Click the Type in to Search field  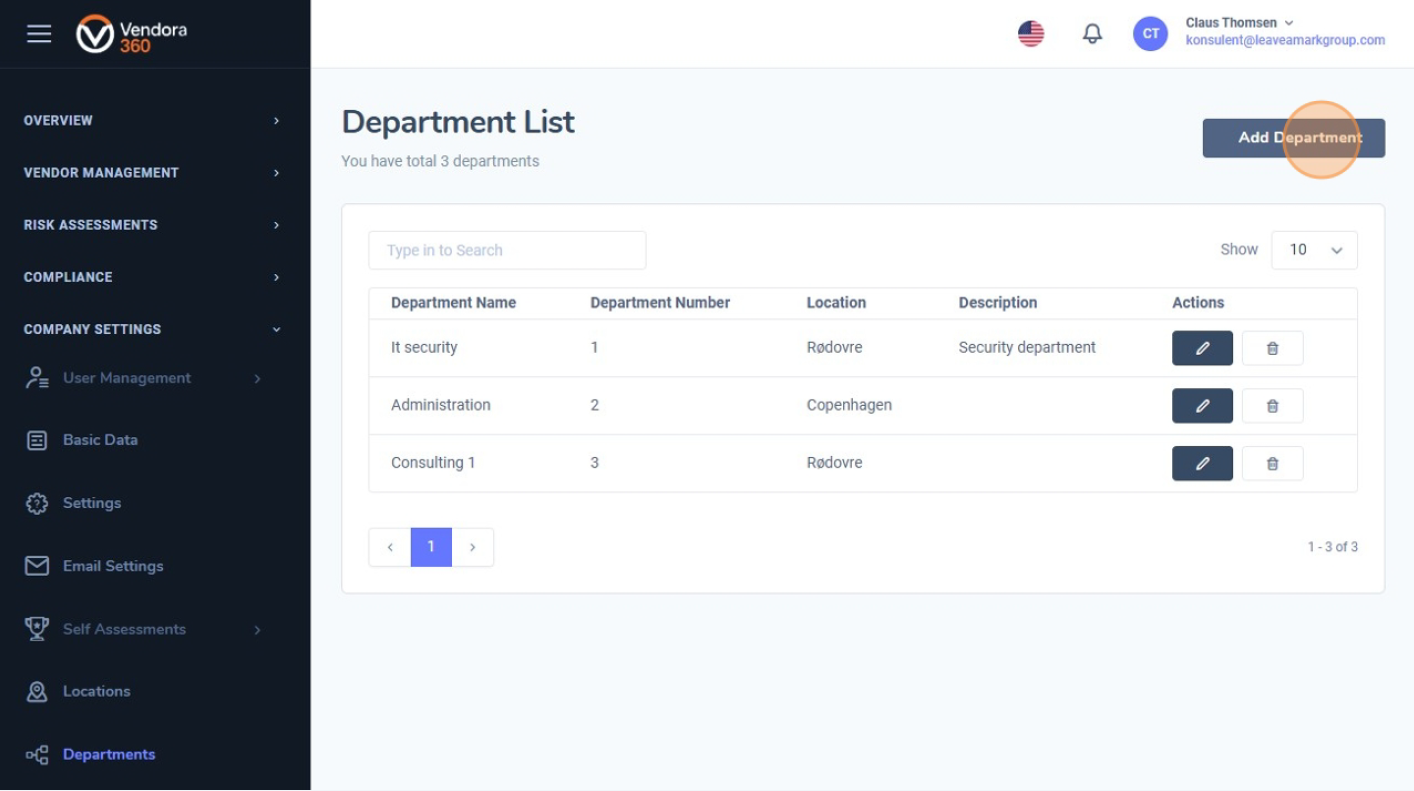tap(507, 250)
